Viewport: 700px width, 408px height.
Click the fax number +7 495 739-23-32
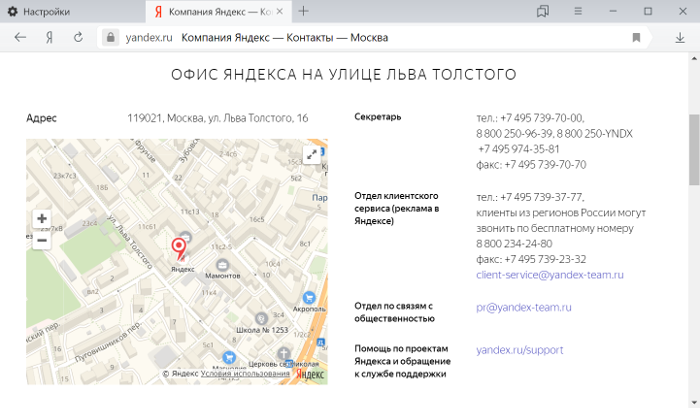(x=545, y=259)
